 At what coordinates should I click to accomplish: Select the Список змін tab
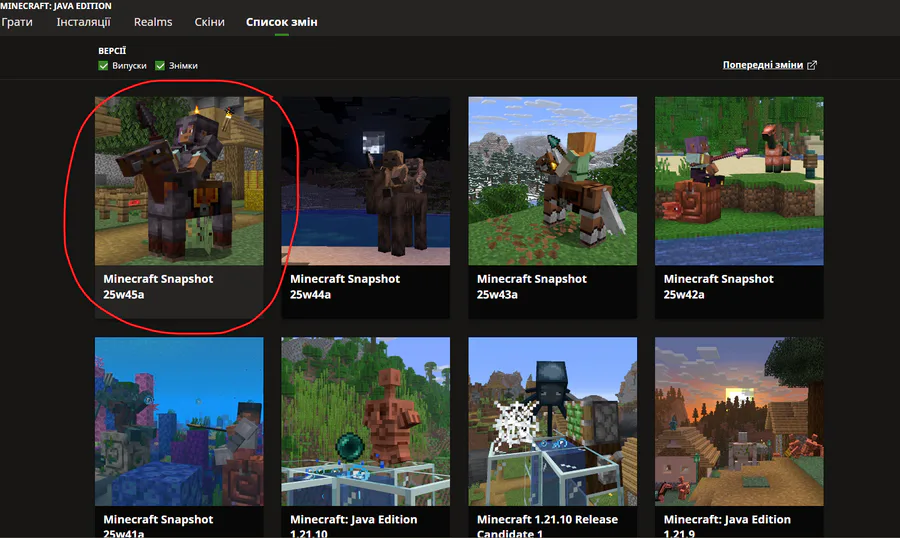click(281, 22)
